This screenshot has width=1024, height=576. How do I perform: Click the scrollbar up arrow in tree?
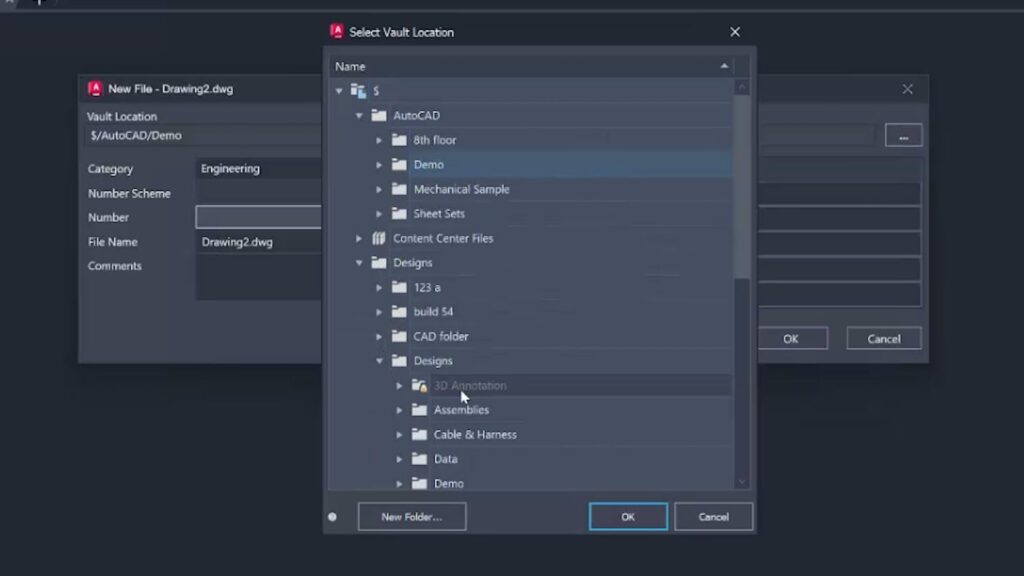pos(741,87)
